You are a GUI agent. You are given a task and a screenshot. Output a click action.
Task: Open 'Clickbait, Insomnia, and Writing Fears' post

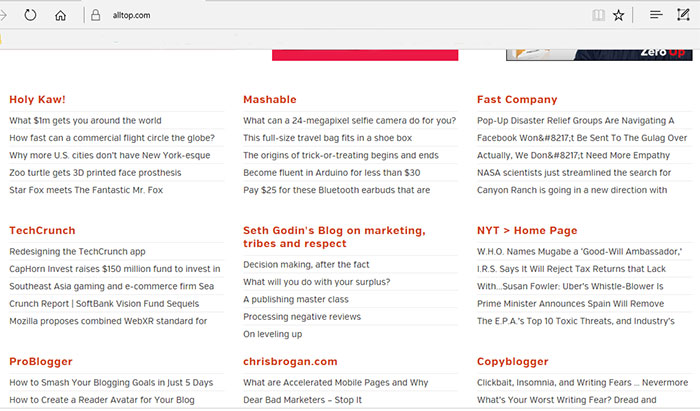click(x=583, y=383)
